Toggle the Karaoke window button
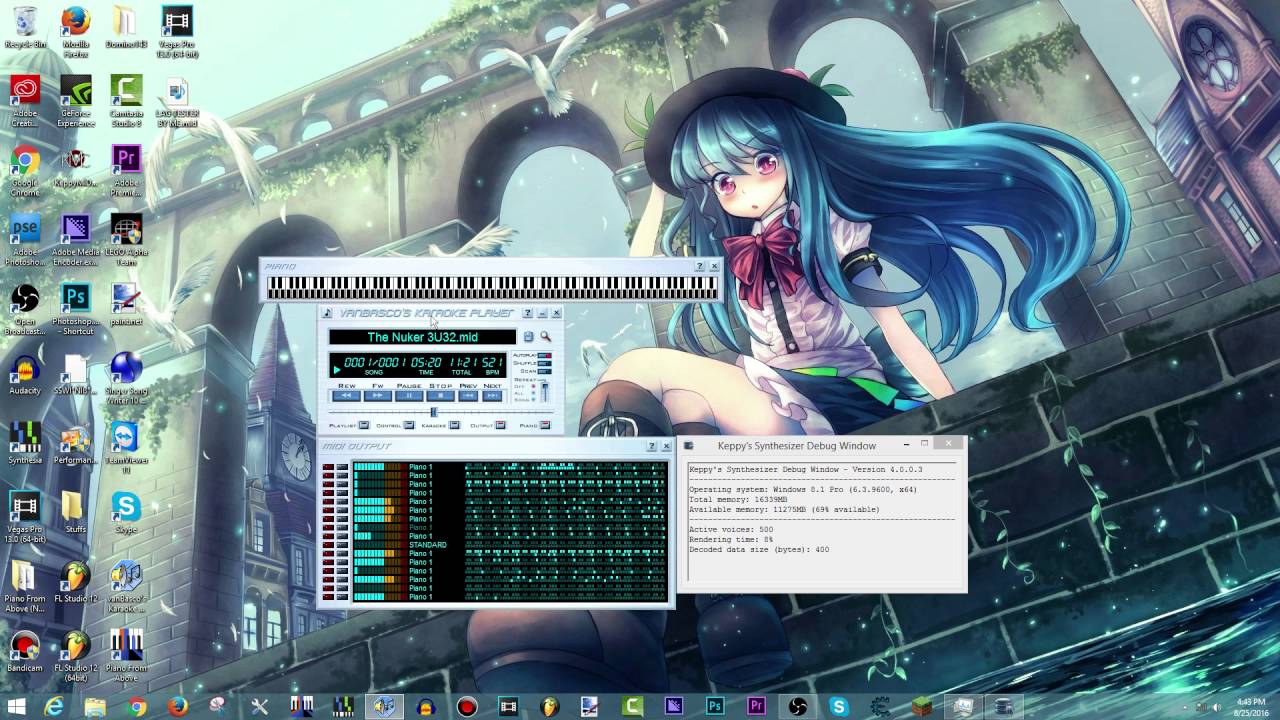Viewport: 1280px width, 720px height. pos(455,425)
